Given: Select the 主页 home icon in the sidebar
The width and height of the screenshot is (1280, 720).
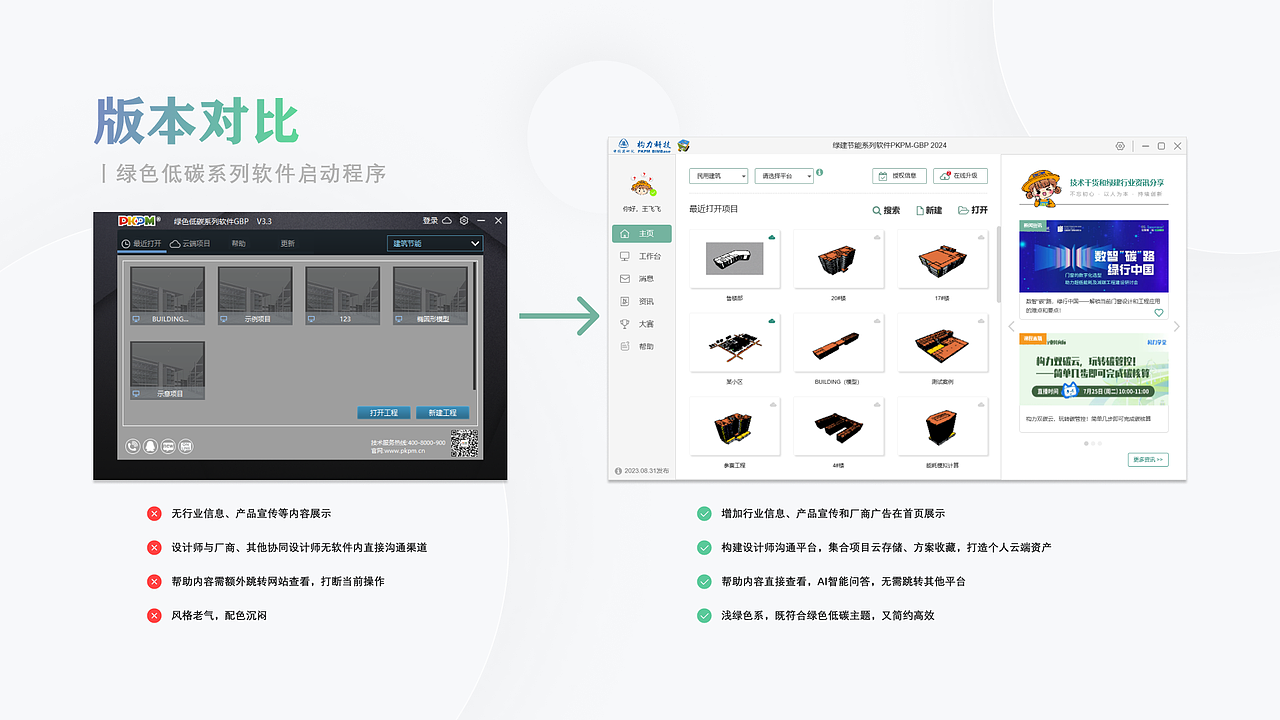Looking at the screenshot, I should pyautogui.click(x=624, y=233).
